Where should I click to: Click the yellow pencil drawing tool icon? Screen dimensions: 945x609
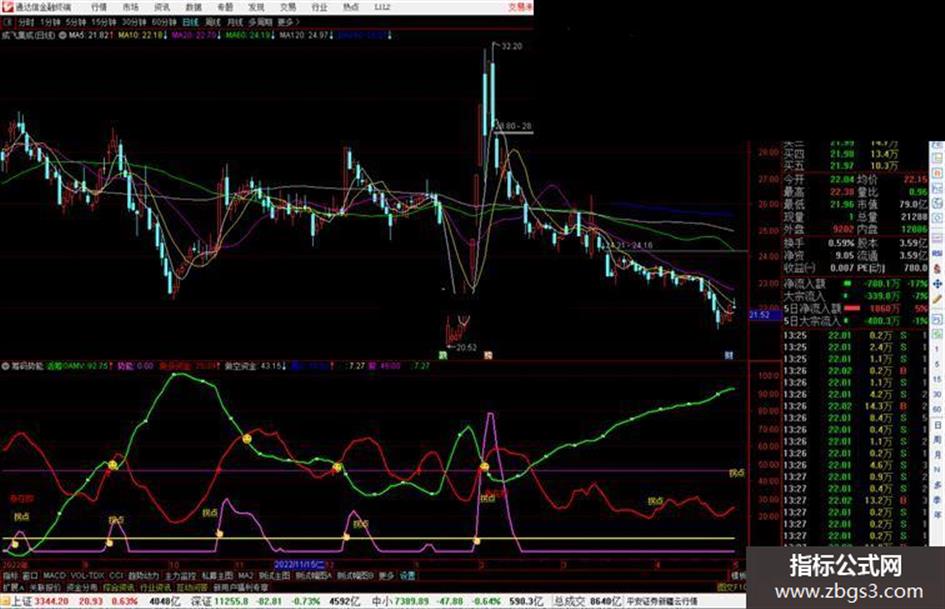937,299
